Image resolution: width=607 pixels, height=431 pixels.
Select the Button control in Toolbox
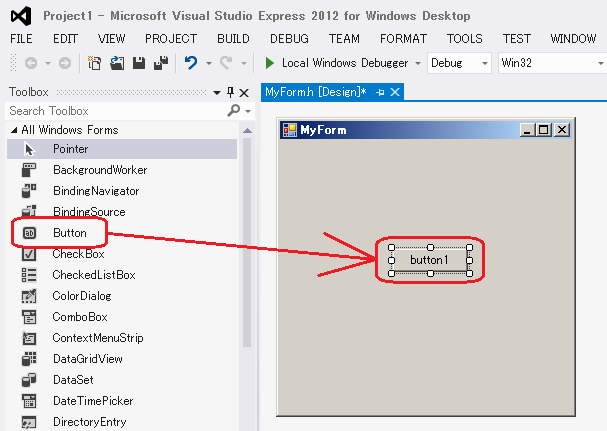69,233
